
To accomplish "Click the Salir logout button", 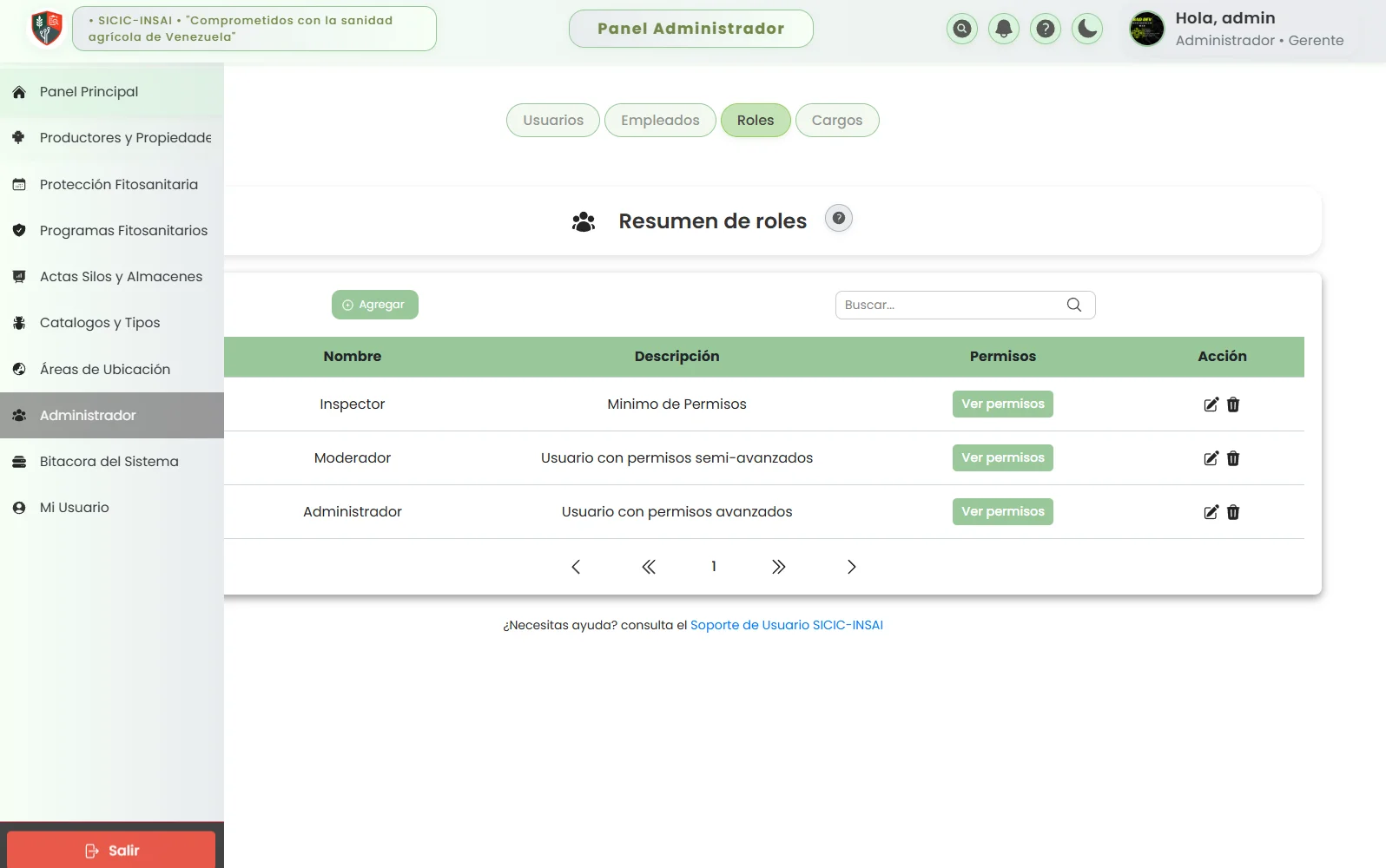I will (111, 851).
